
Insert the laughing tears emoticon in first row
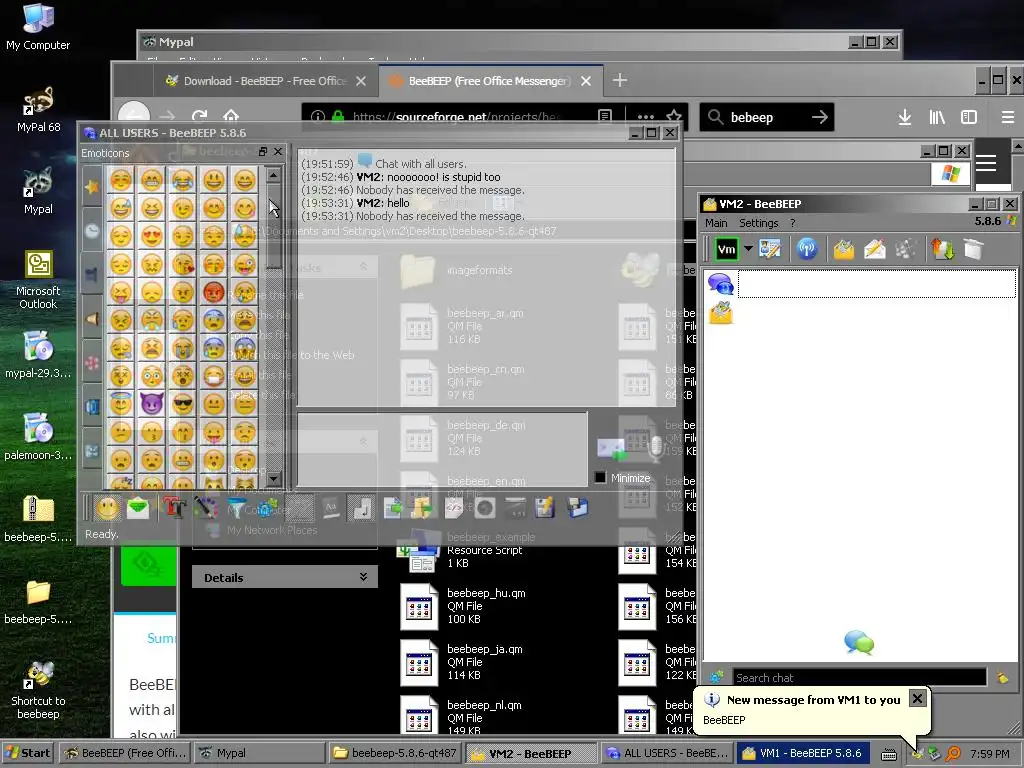pyautogui.click(x=183, y=180)
